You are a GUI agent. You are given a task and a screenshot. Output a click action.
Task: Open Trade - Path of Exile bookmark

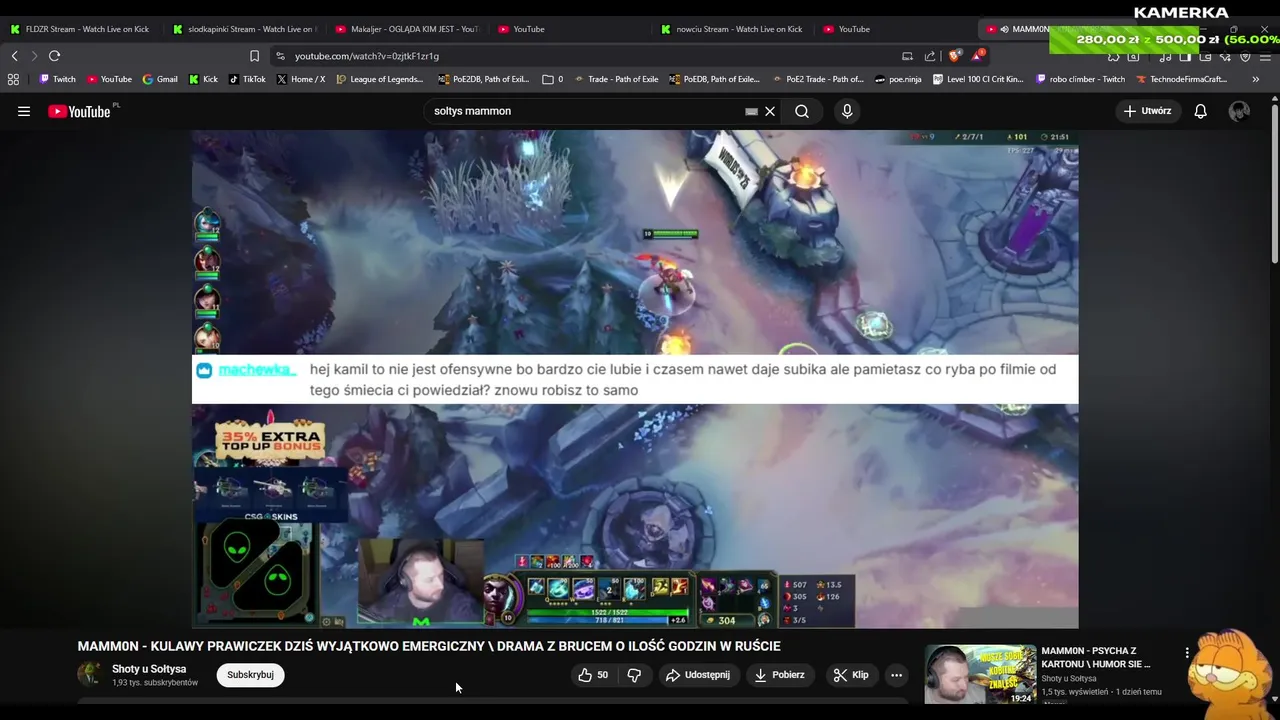point(616,79)
